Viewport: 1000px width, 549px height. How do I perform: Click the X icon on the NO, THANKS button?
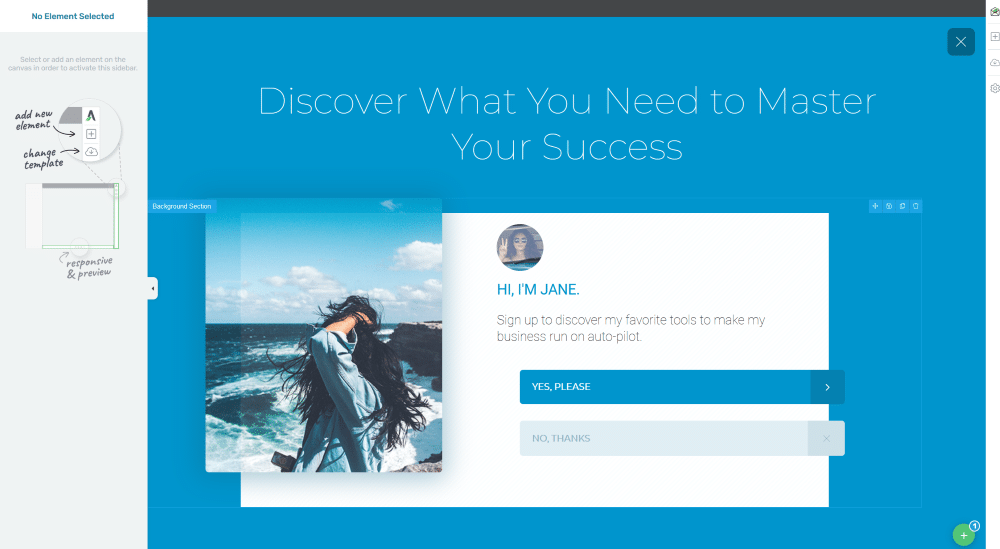click(x=826, y=438)
